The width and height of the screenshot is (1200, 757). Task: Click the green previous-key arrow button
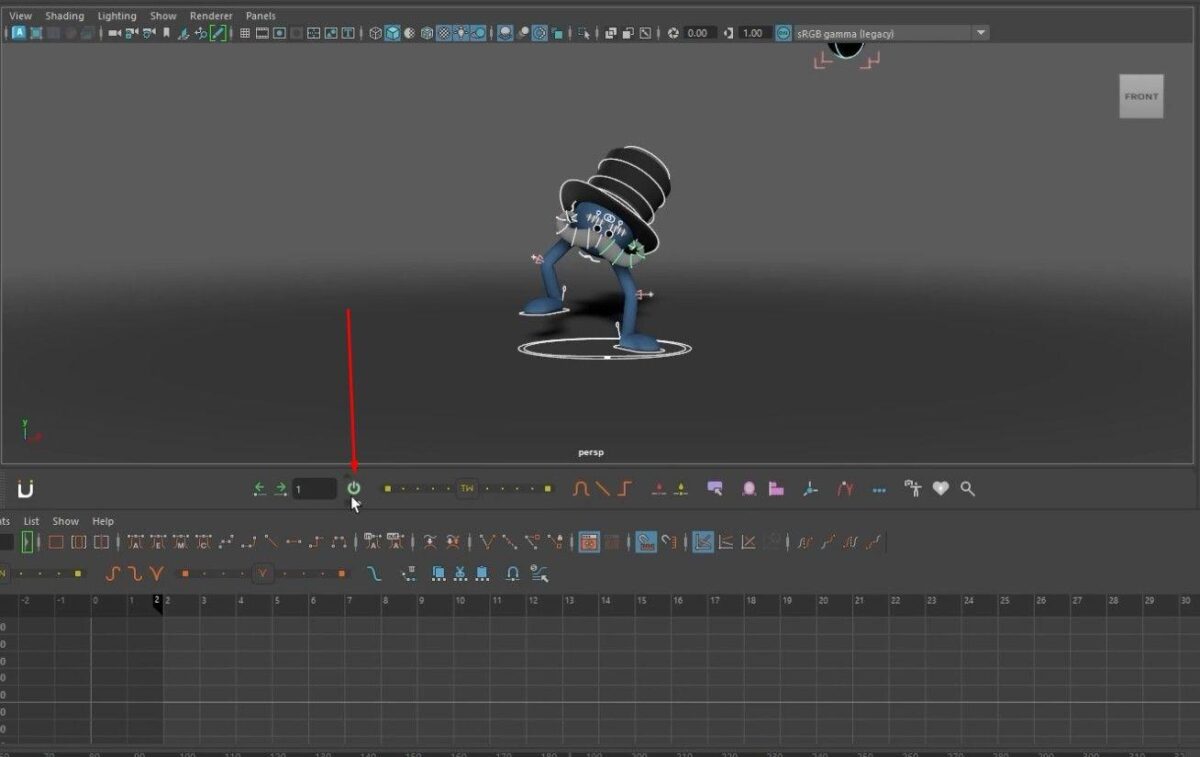click(261, 488)
